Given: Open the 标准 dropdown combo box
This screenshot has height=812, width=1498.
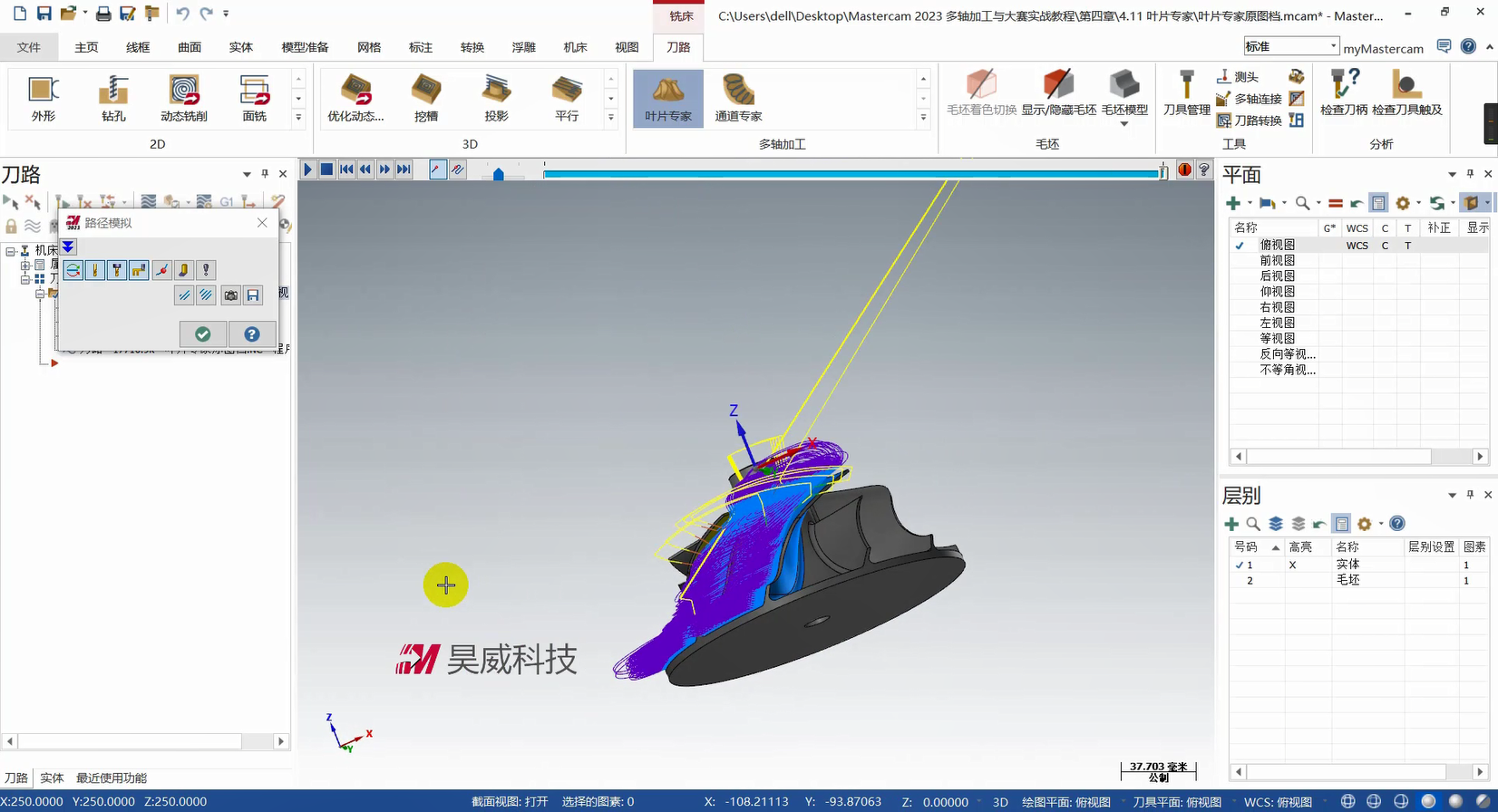Looking at the screenshot, I should [1291, 46].
